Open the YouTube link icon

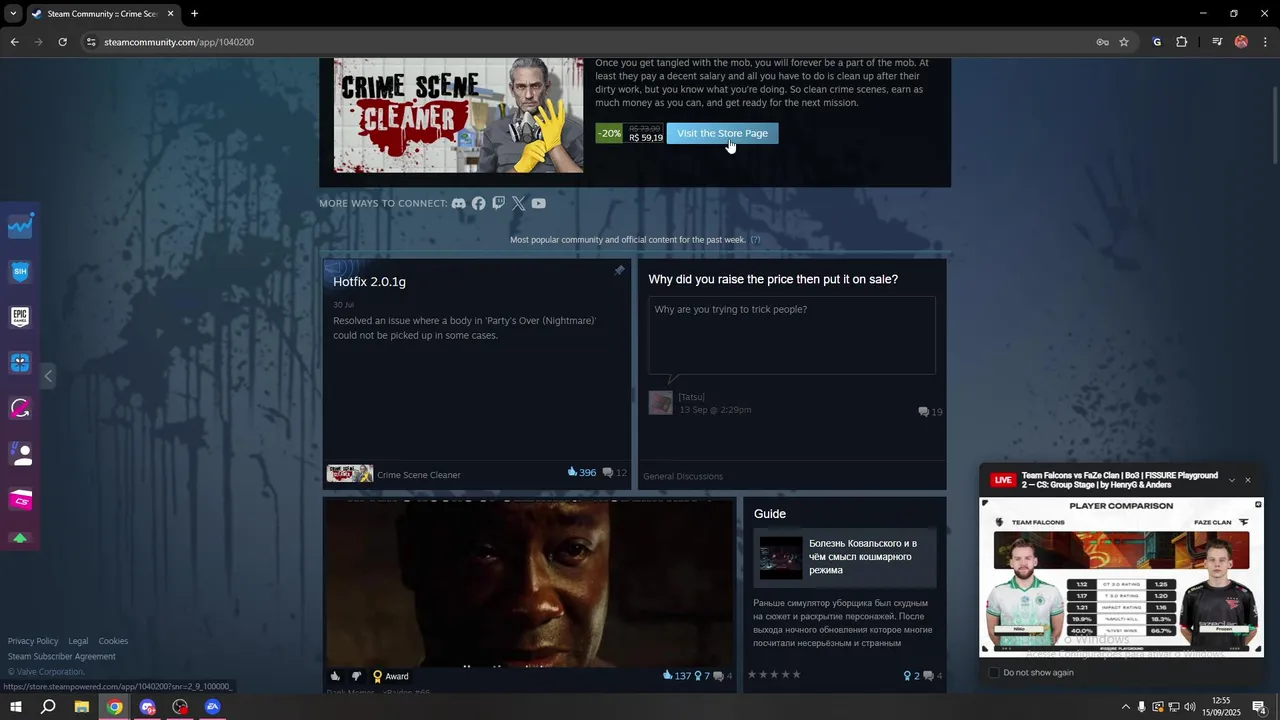click(x=539, y=203)
